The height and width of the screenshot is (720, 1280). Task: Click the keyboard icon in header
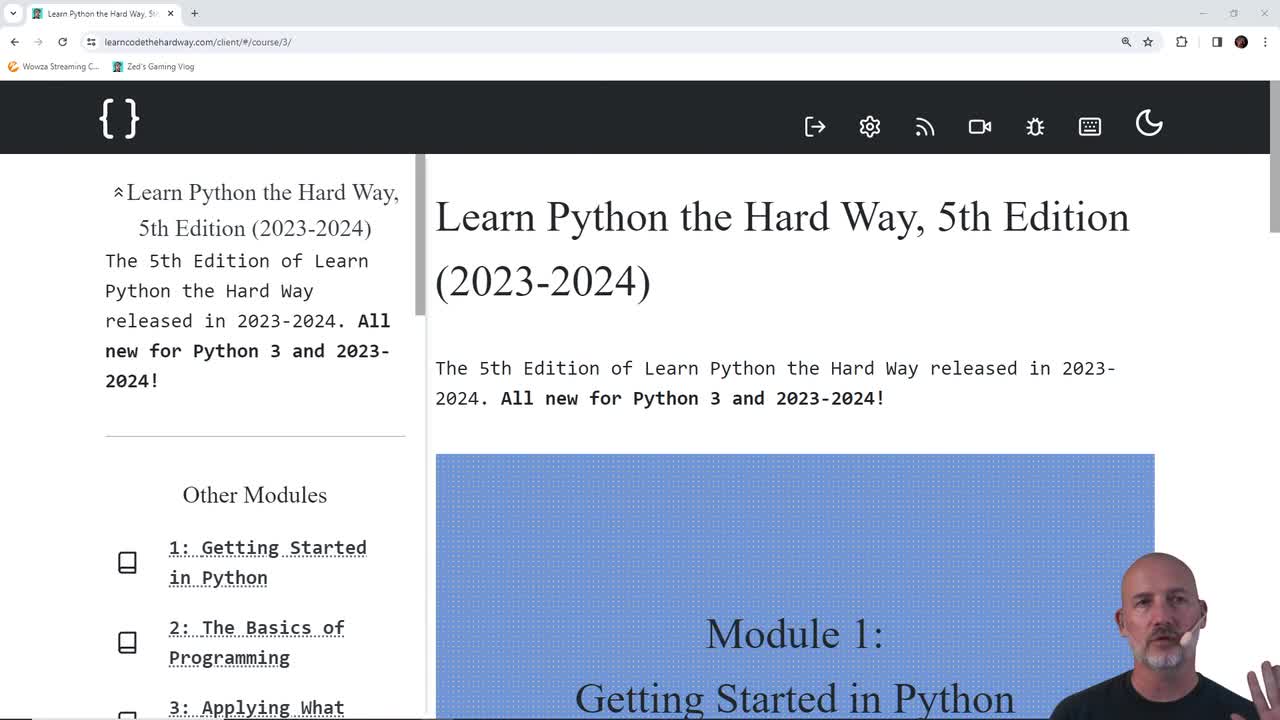(x=1090, y=126)
